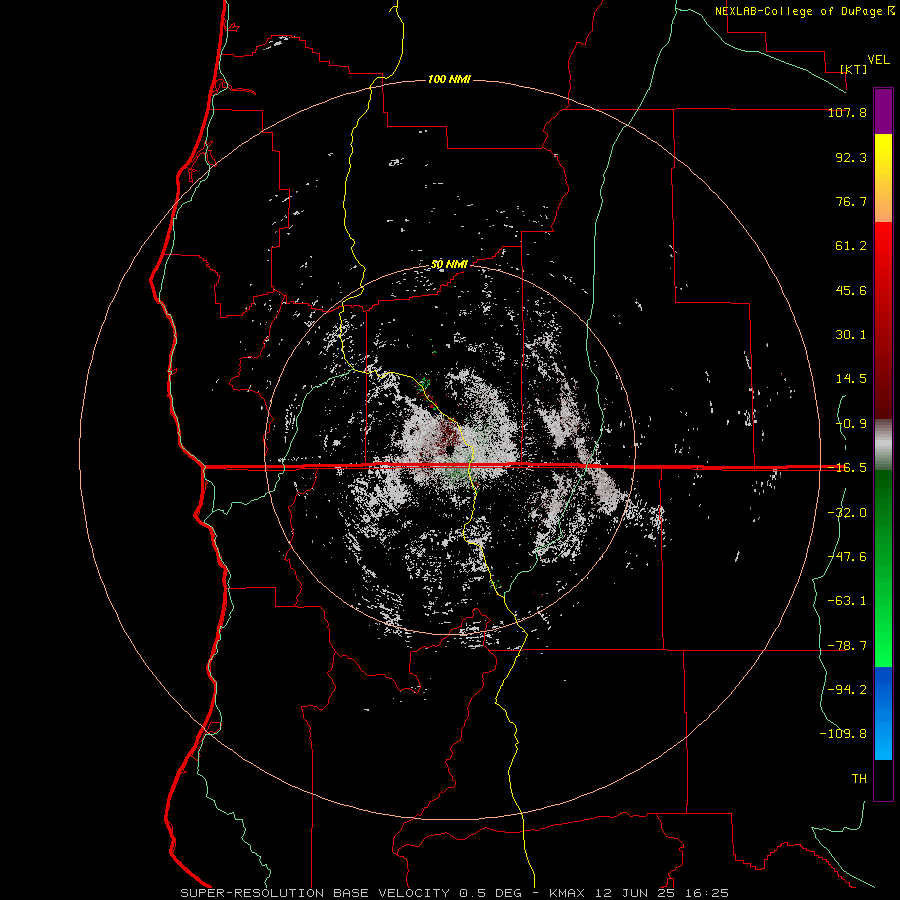This screenshot has height=900, width=900.
Task: Select the 61.2 velocity scale label
Action: click(x=851, y=246)
